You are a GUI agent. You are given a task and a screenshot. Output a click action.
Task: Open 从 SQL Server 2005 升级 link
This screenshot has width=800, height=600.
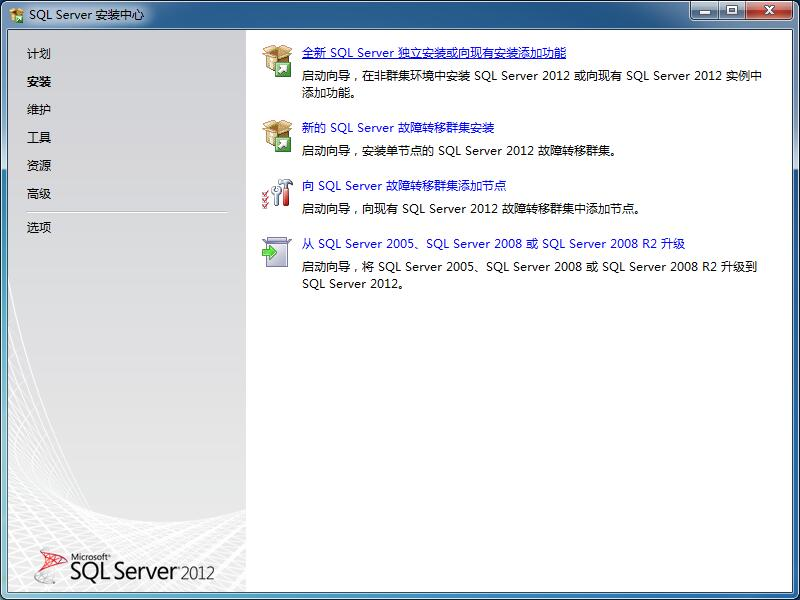tap(493, 244)
